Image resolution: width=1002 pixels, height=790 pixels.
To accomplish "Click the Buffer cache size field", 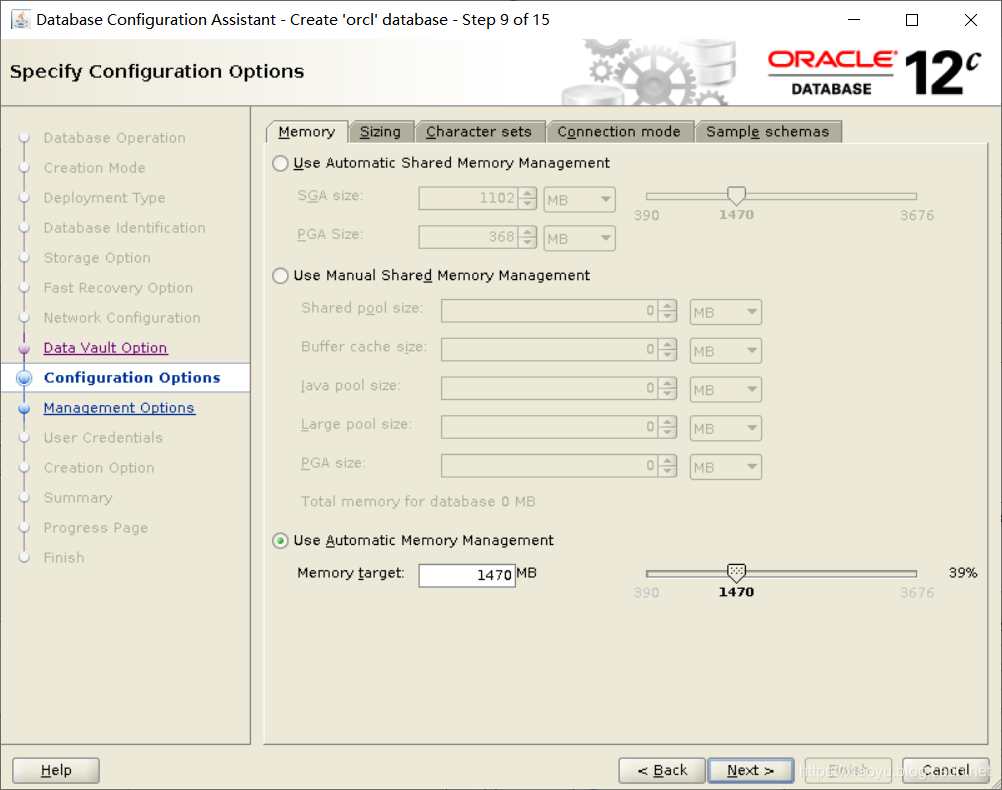I will tap(550, 350).
